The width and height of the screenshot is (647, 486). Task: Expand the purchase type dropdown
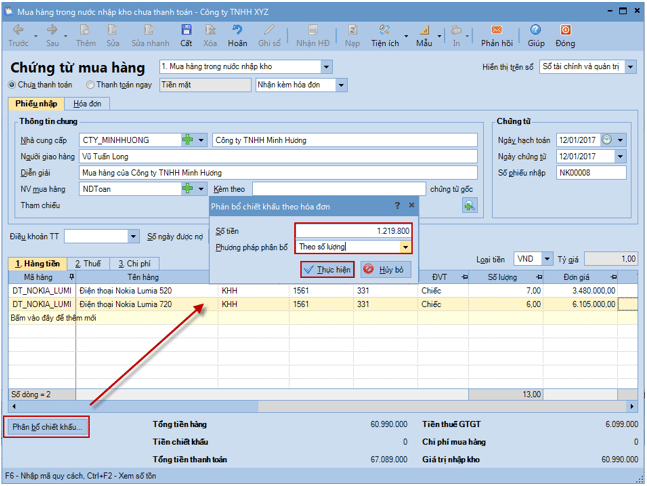[x=326, y=66]
